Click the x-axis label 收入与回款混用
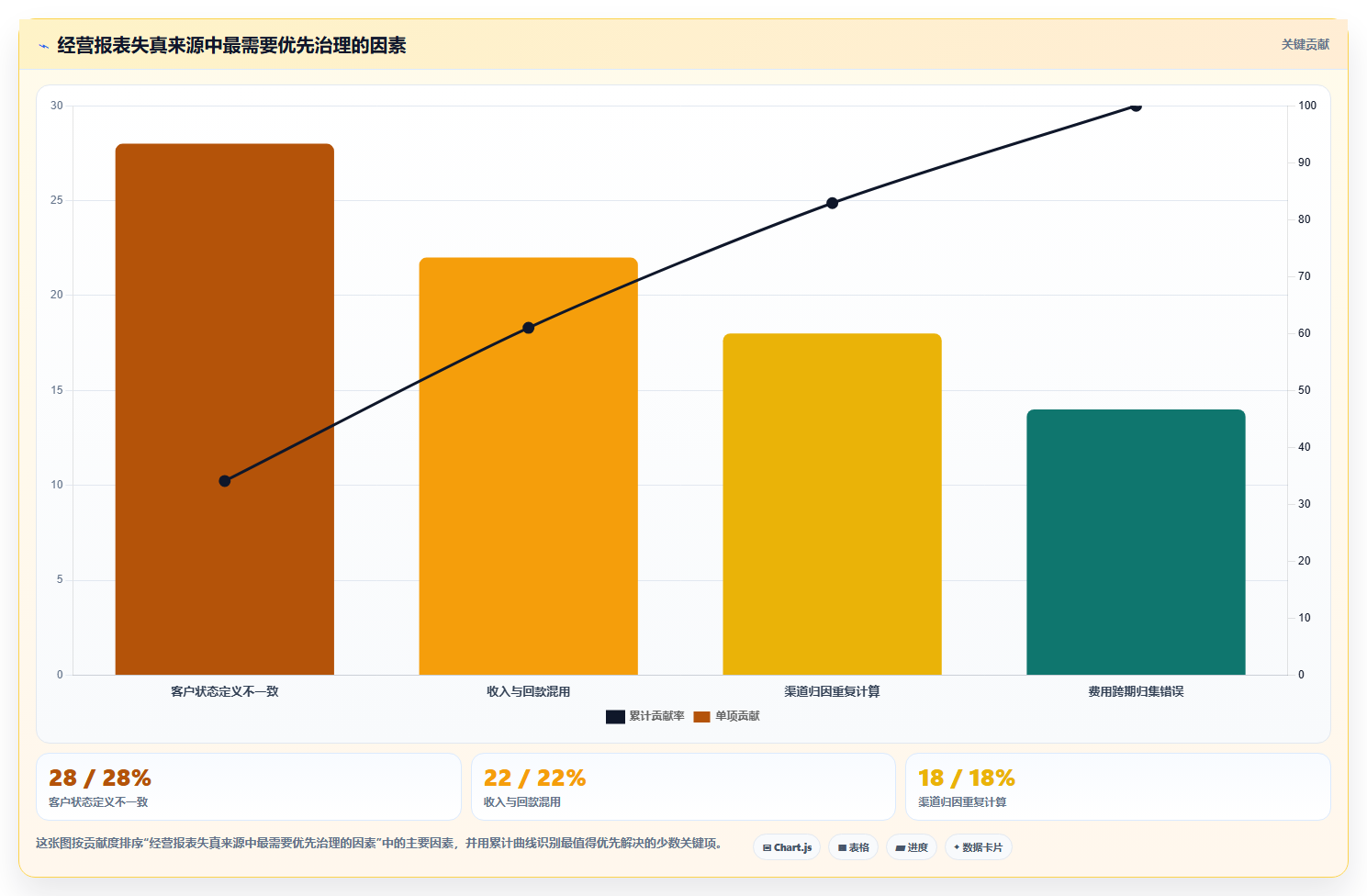 529,691
